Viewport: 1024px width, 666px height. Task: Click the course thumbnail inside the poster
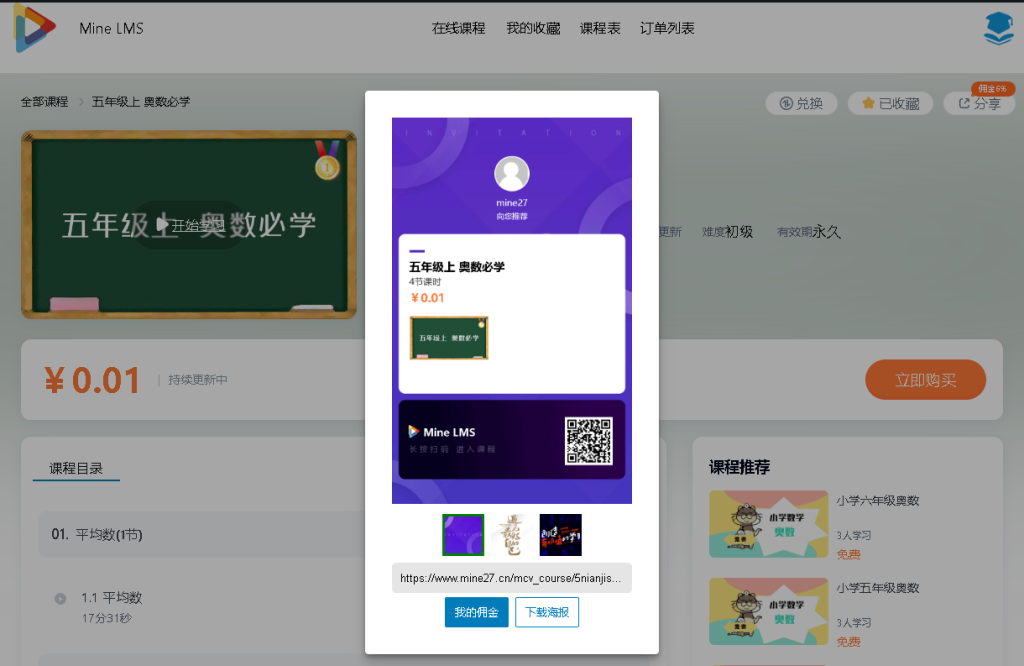449,338
